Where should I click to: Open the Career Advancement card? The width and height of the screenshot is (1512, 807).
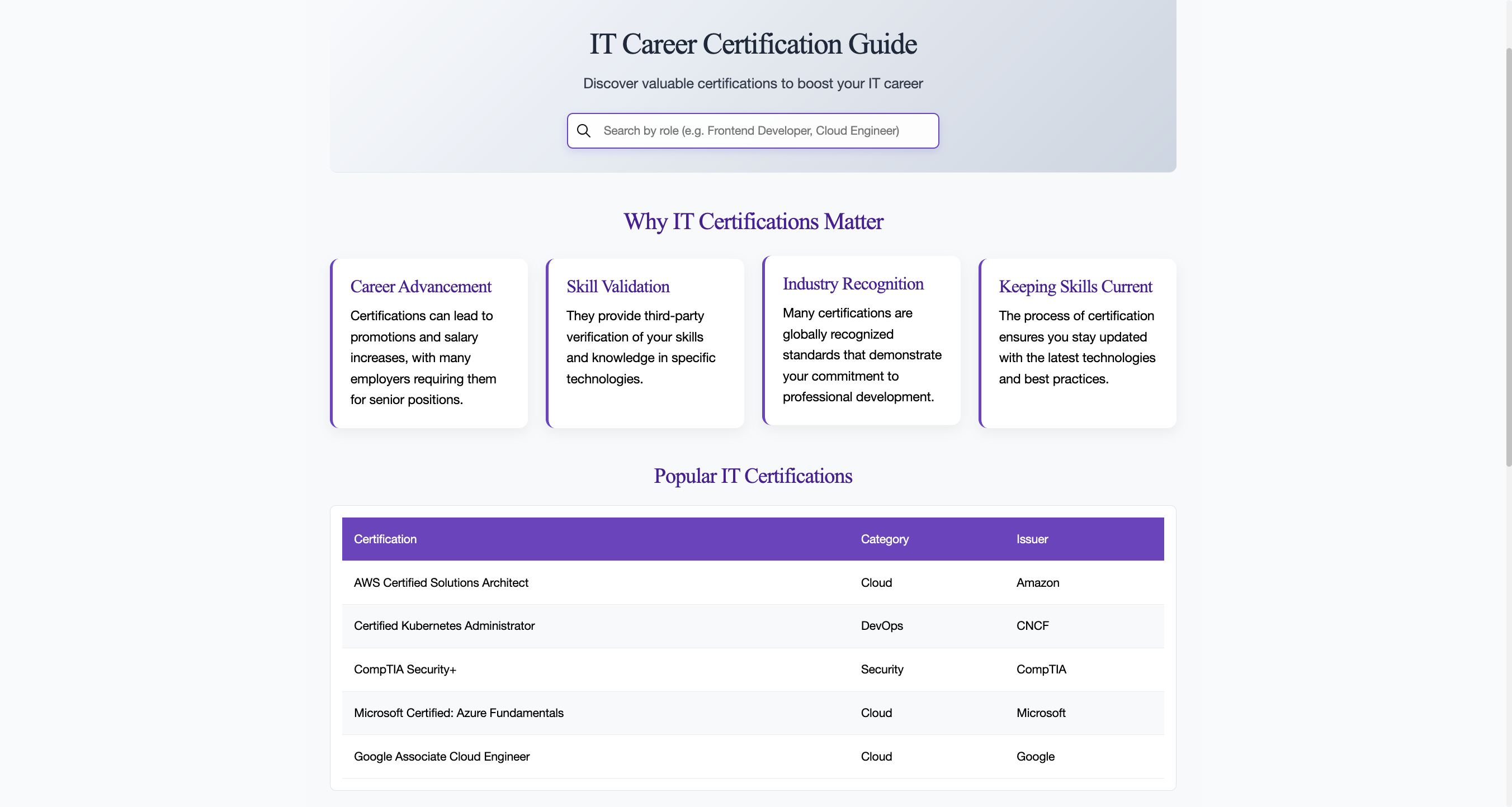[x=429, y=343]
